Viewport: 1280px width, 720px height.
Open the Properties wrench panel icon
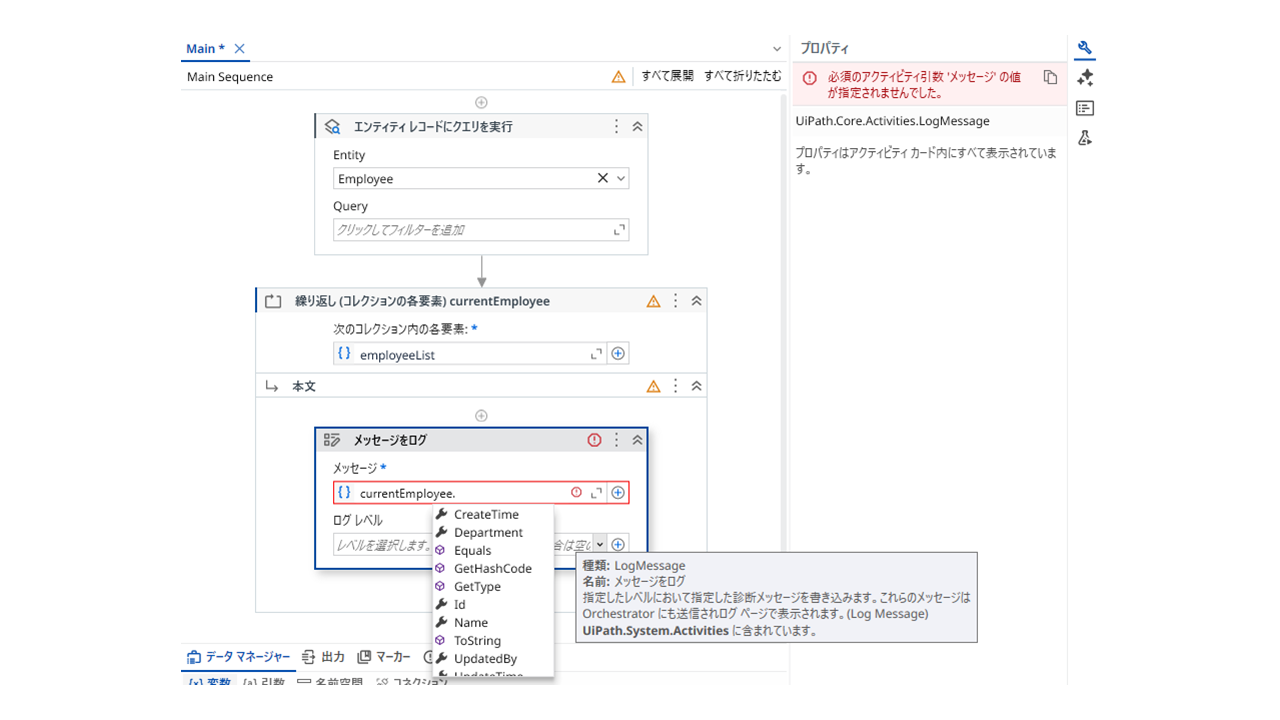click(1085, 48)
